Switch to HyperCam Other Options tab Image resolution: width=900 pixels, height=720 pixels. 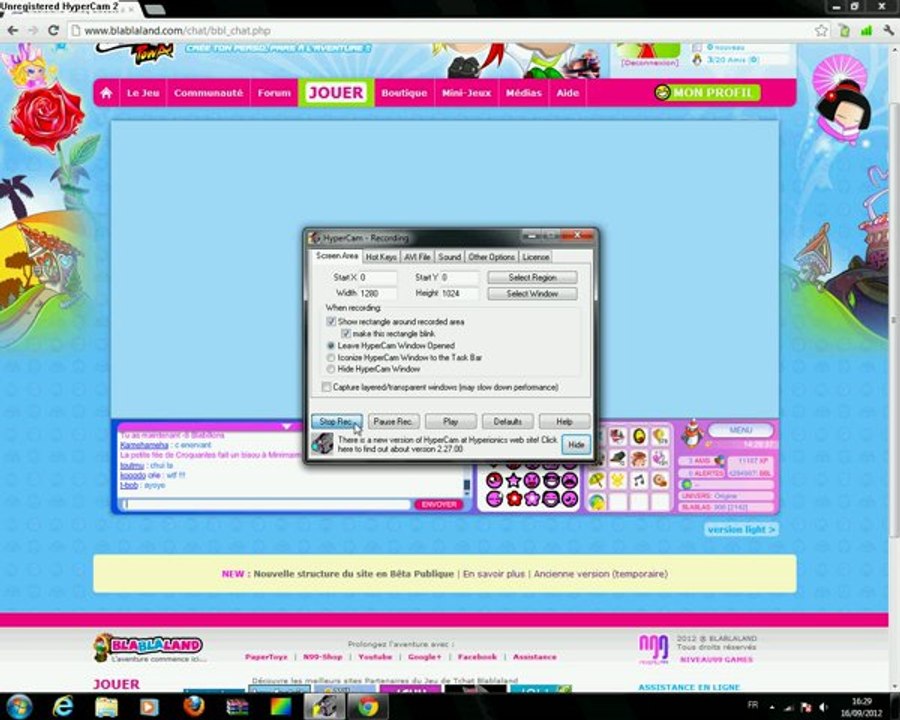point(491,257)
